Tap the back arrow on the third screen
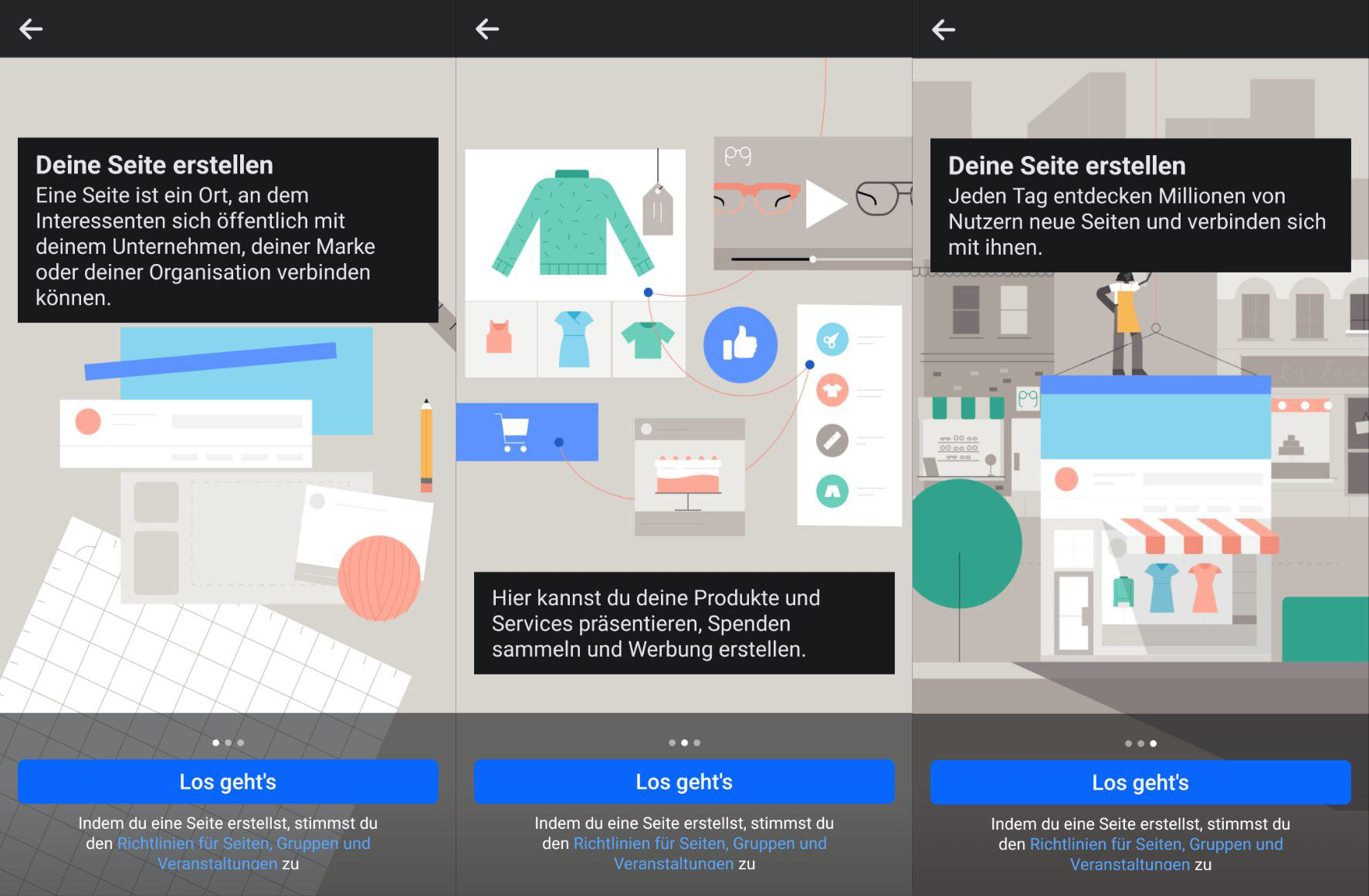Screen dimensions: 1369x896 tap(944, 30)
